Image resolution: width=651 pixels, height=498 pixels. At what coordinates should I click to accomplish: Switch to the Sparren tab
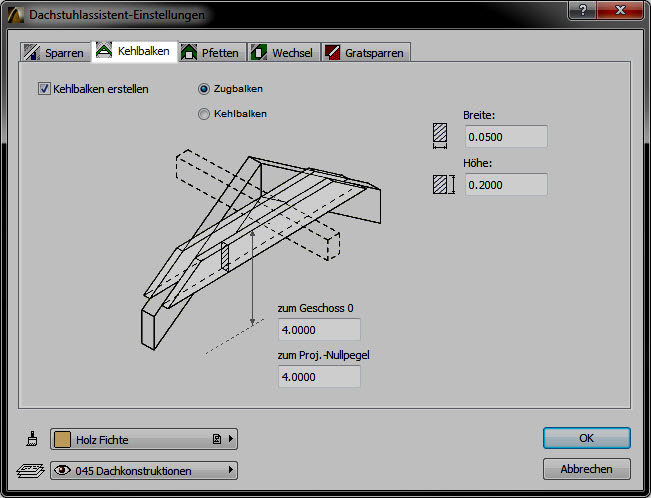[55, 52]
